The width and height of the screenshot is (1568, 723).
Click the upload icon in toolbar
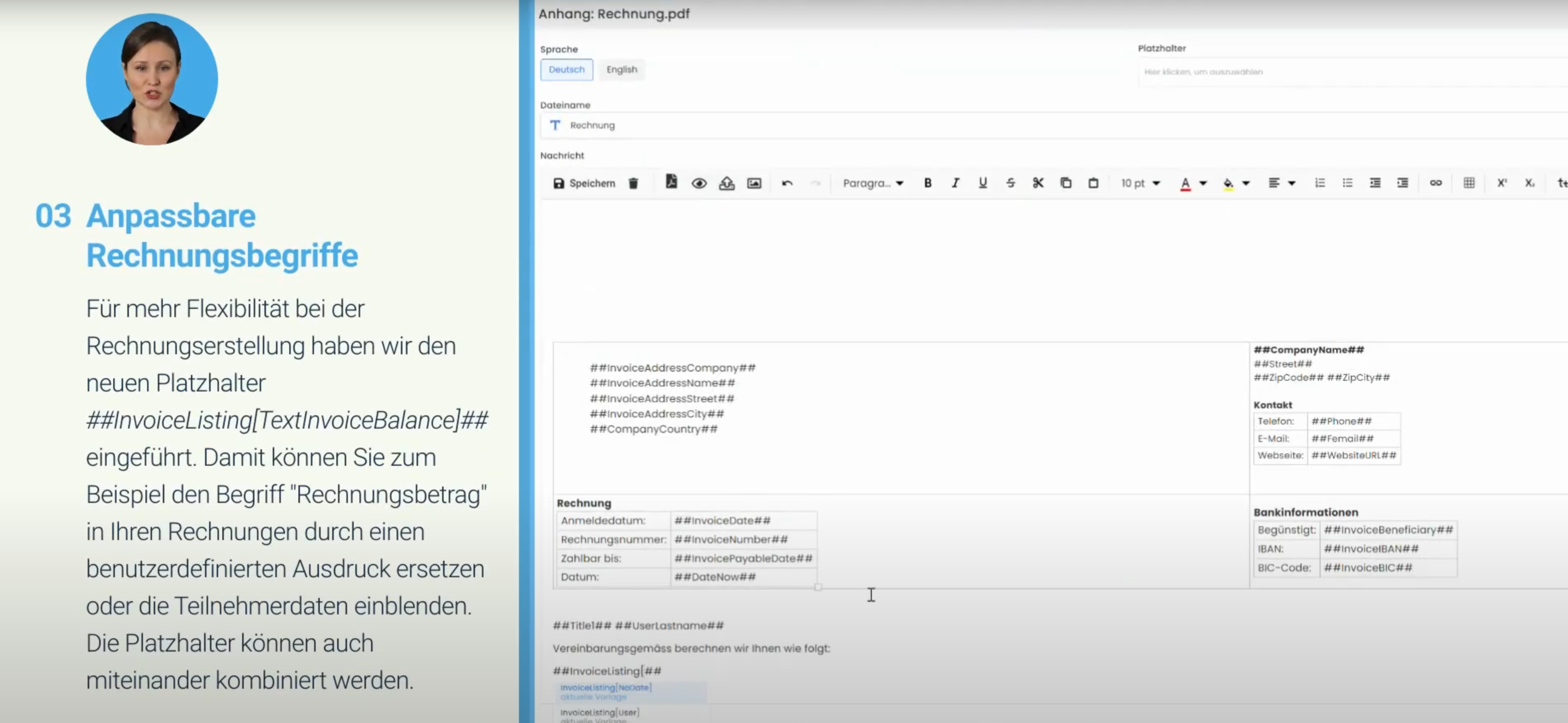(x=726, y=183)
